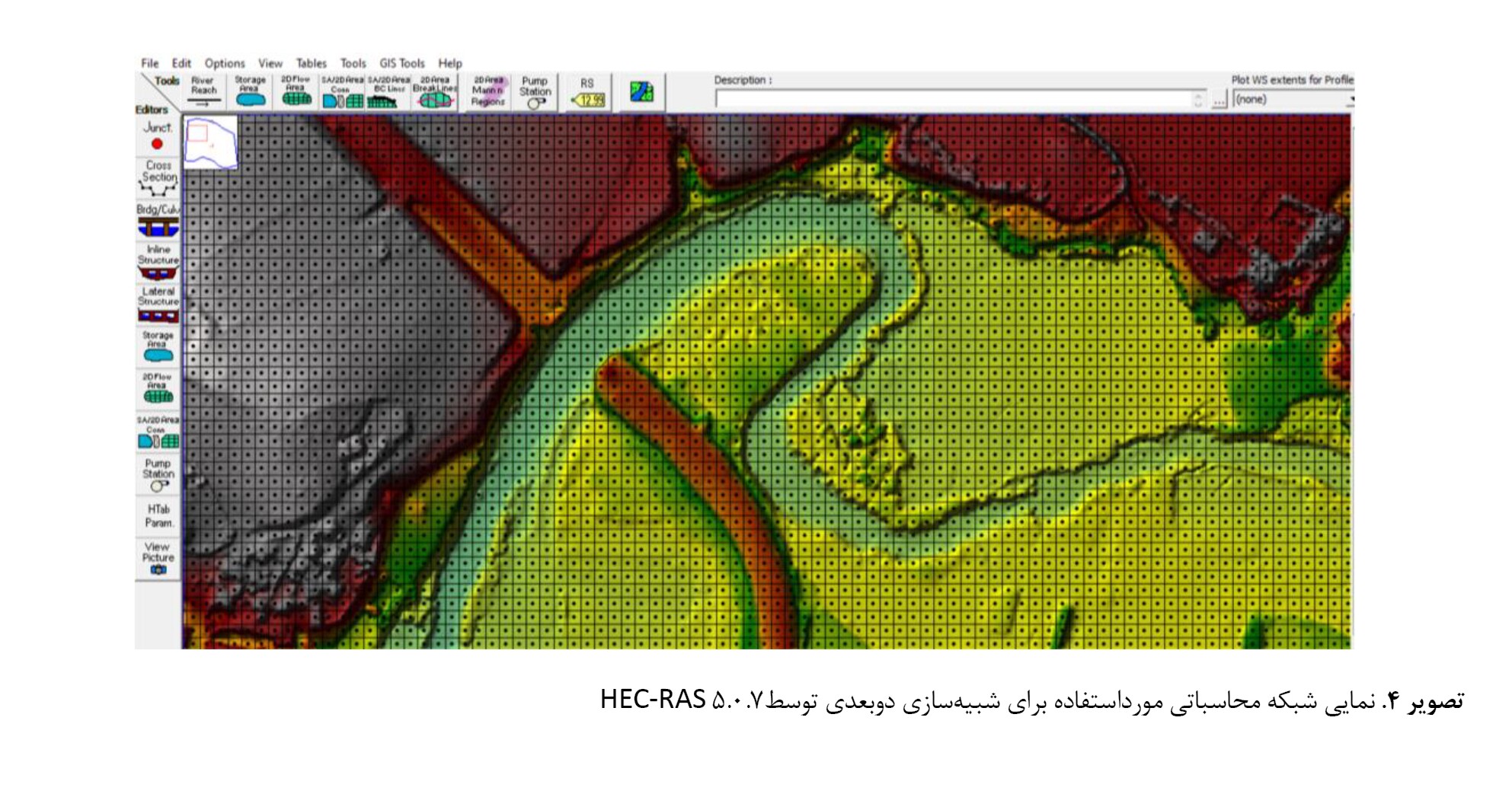
Task: Open the HTab Param. editor
Action: click(x=158, y=516)
